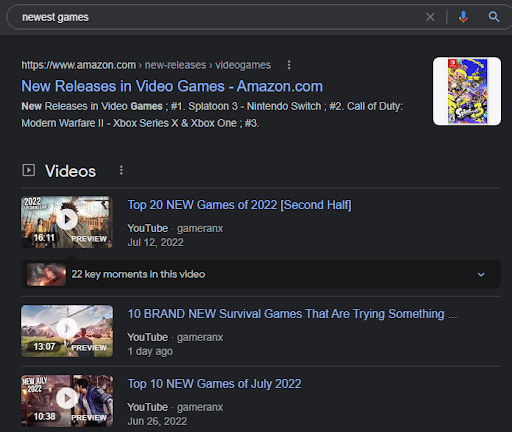Click the Amazon result snippet description text
This screenshot has height=432, width=512.
pos(212,115)
